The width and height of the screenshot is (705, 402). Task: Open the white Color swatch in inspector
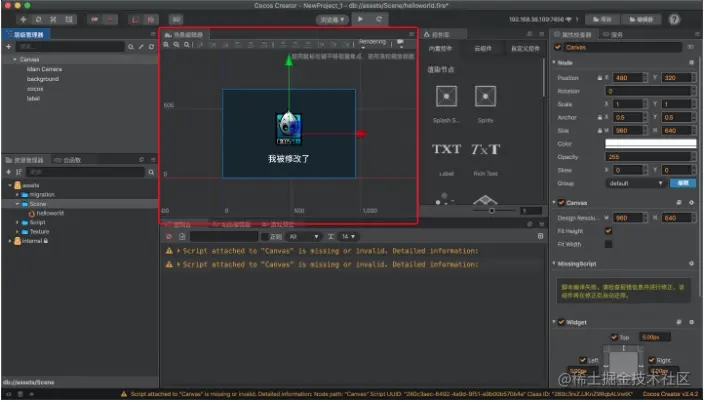point(651,144)
